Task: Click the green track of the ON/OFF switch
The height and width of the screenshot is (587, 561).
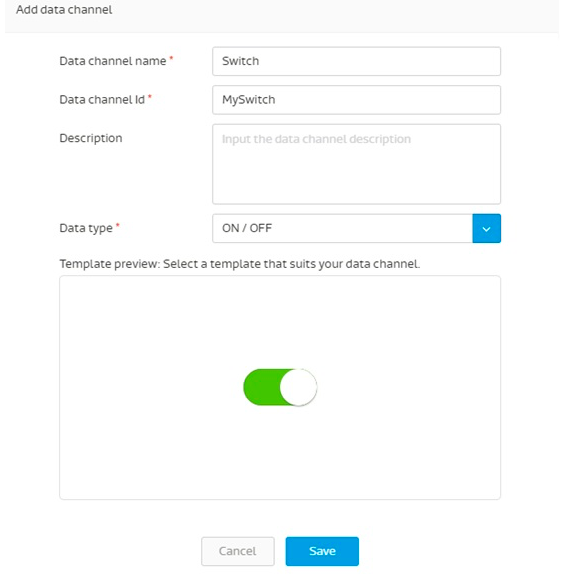Action: pyautogui.click(x=262, y=387)
